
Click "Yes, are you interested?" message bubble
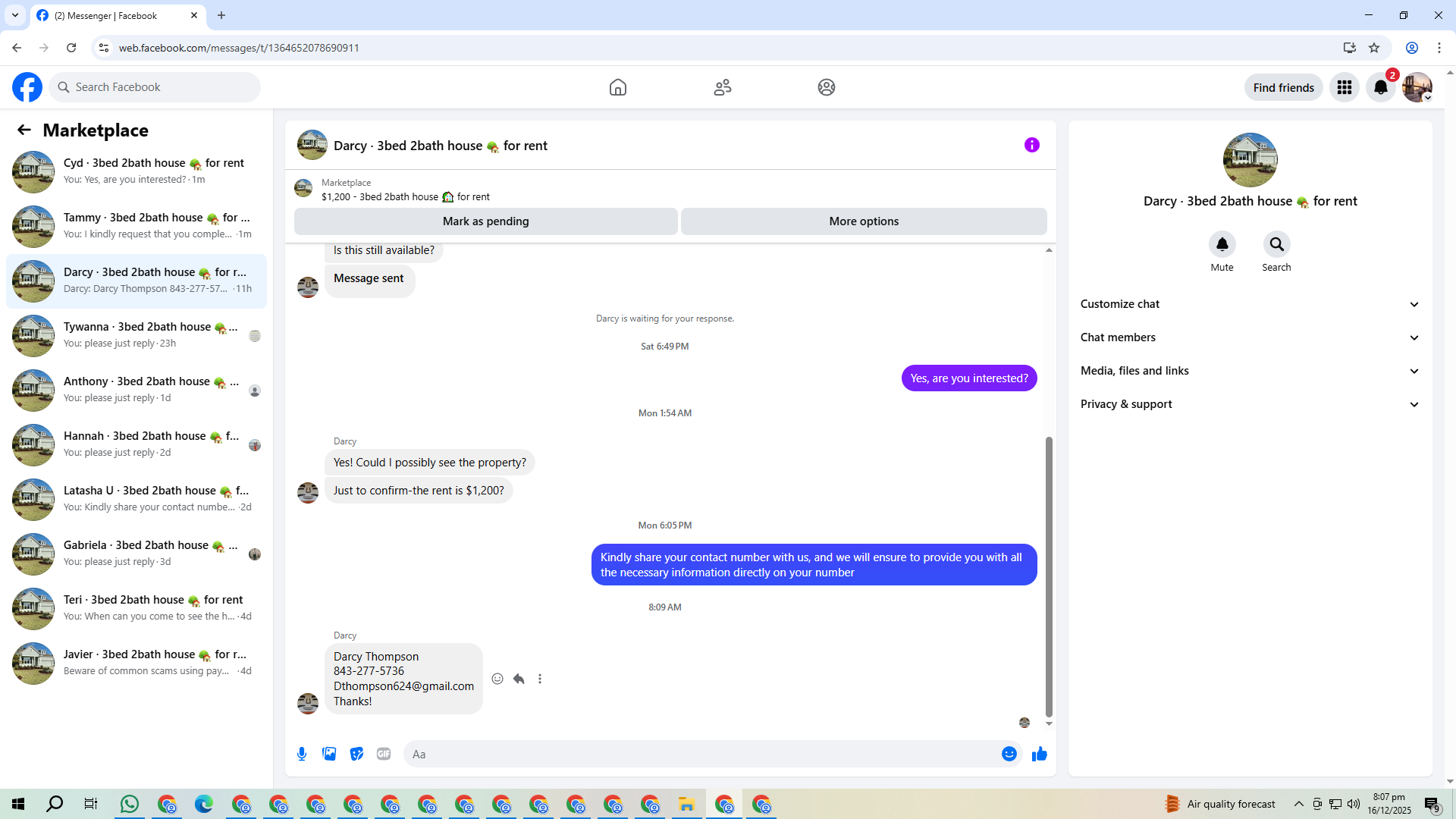coord(968,378)
